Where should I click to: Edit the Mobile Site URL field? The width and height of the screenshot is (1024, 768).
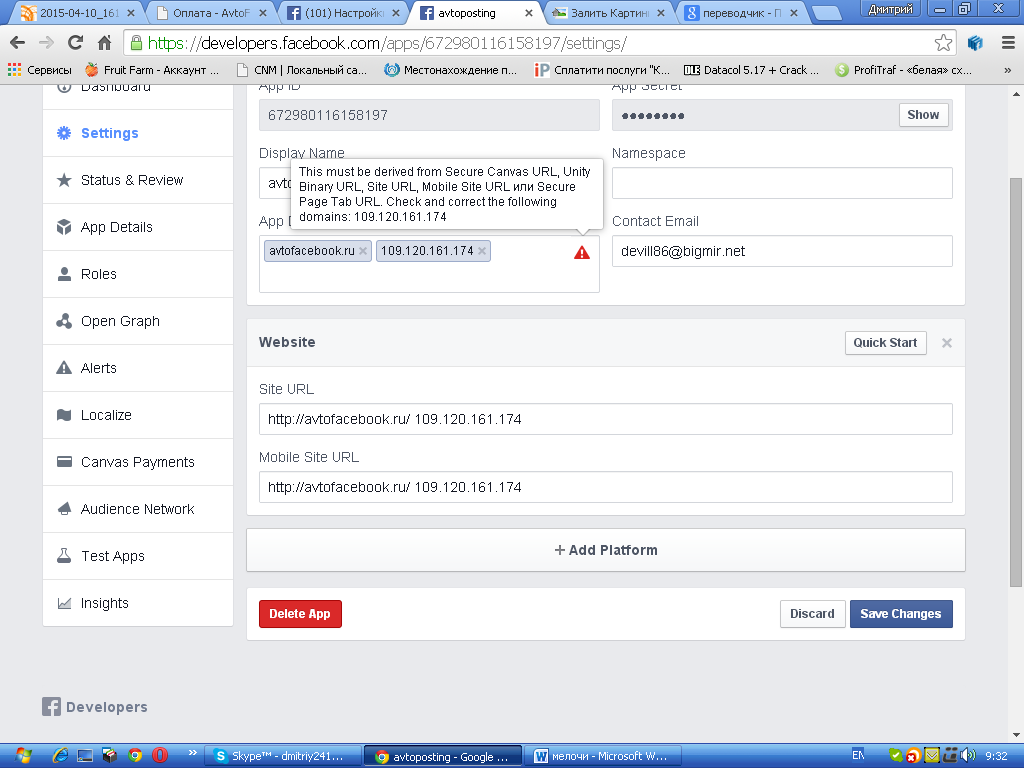point(605,487)
